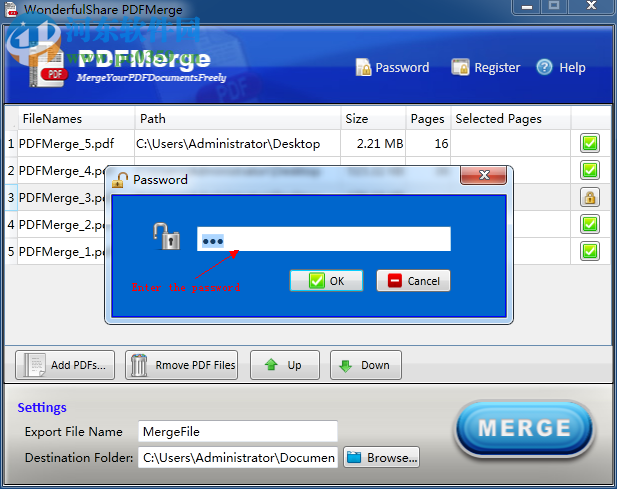
Task: Cancel the Password dialog
Action: click(413, 280)
